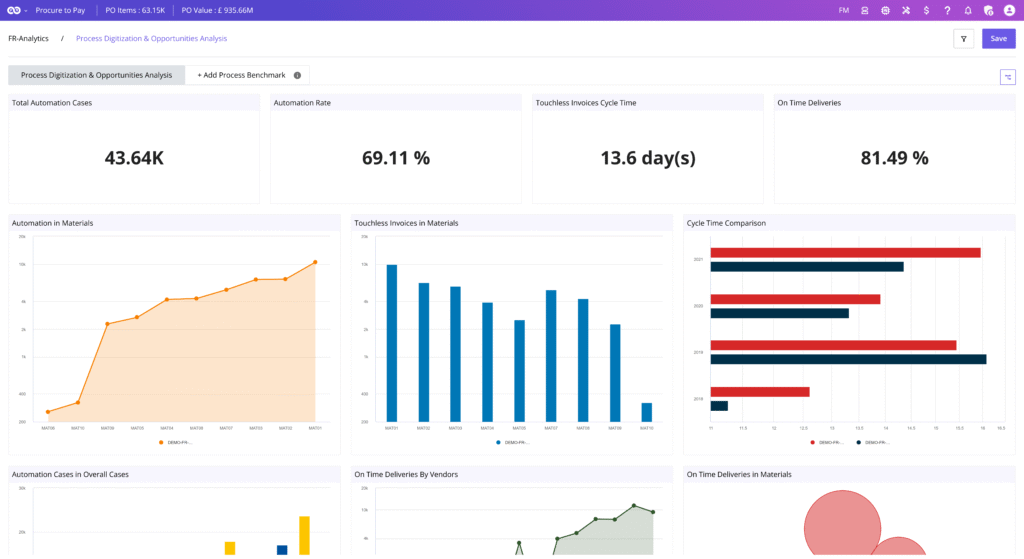This screenshot has height=559, width=1024.
Task: Open the FM user initials menu
Action: coord(843,10)
